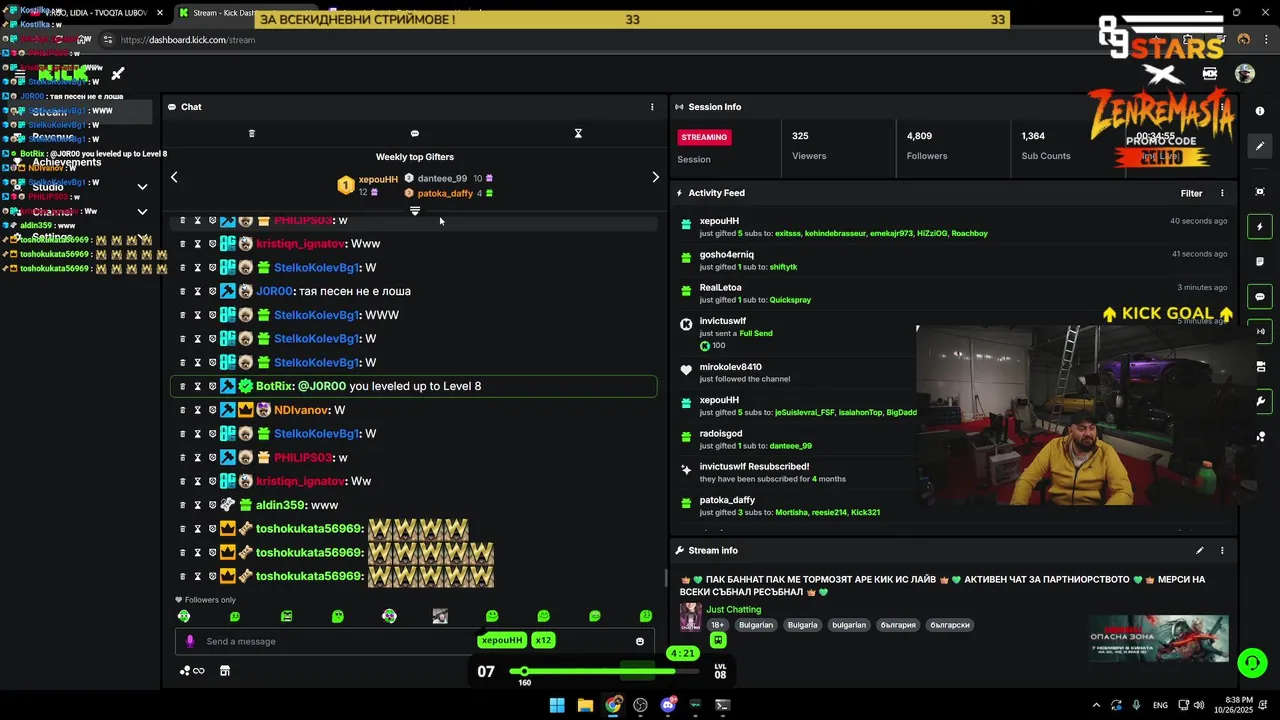
Task: Click the 'българия' tag chip
Action: click(x=898, y=625)
